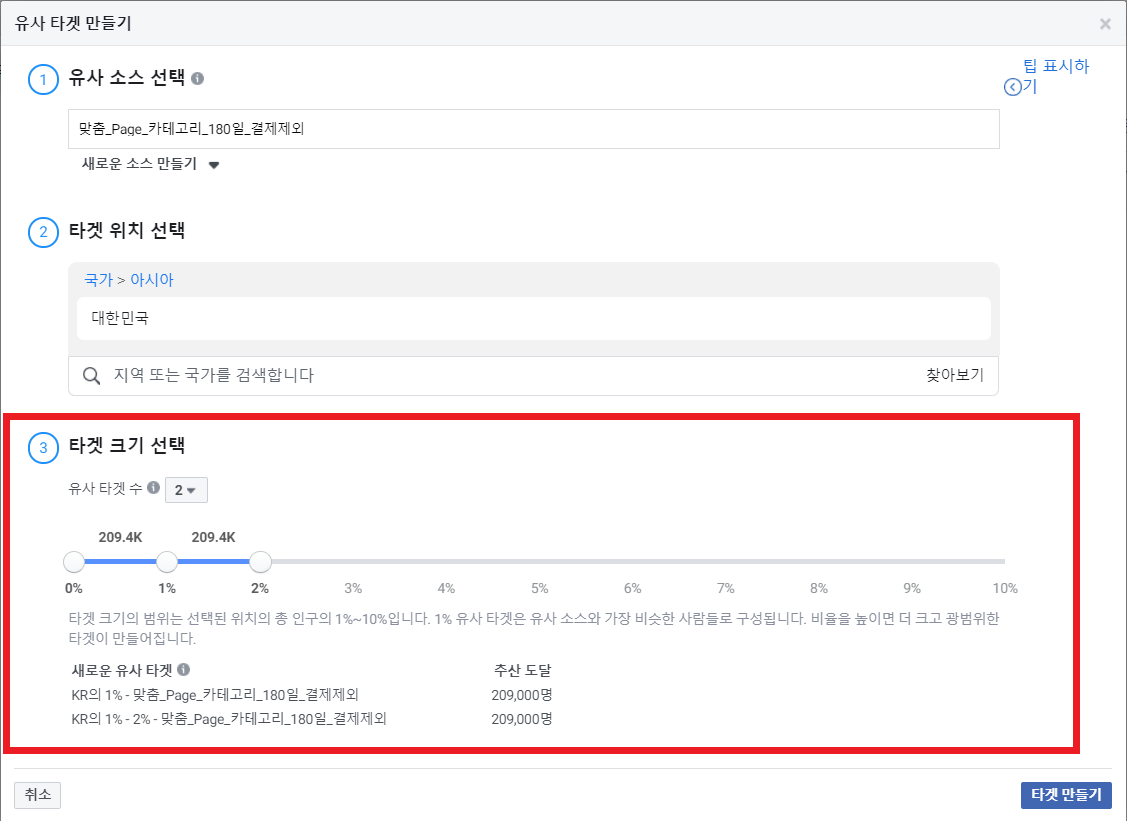
Task: Open 팁 표시하기 tips link
Action: click(1055, 76)
